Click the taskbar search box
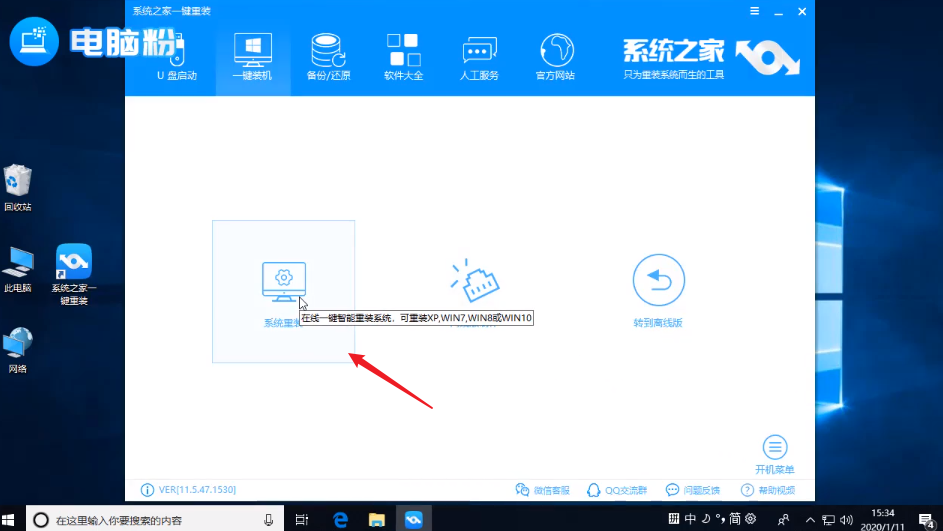Screen dimensions: 943x531 click(x=155, y=520)
